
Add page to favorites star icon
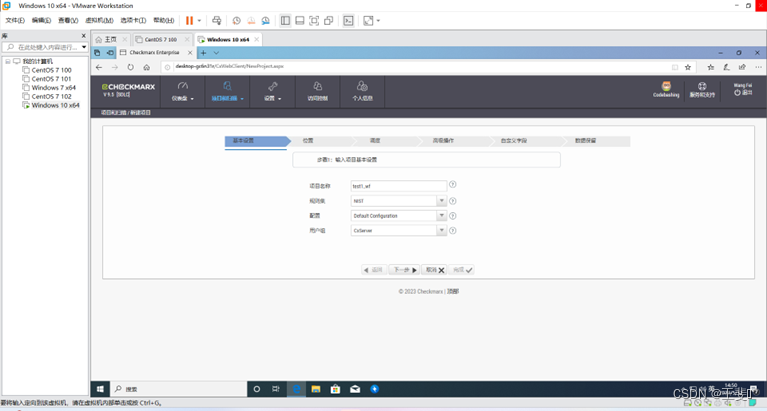pyautogui.click(x=688, y=67)
